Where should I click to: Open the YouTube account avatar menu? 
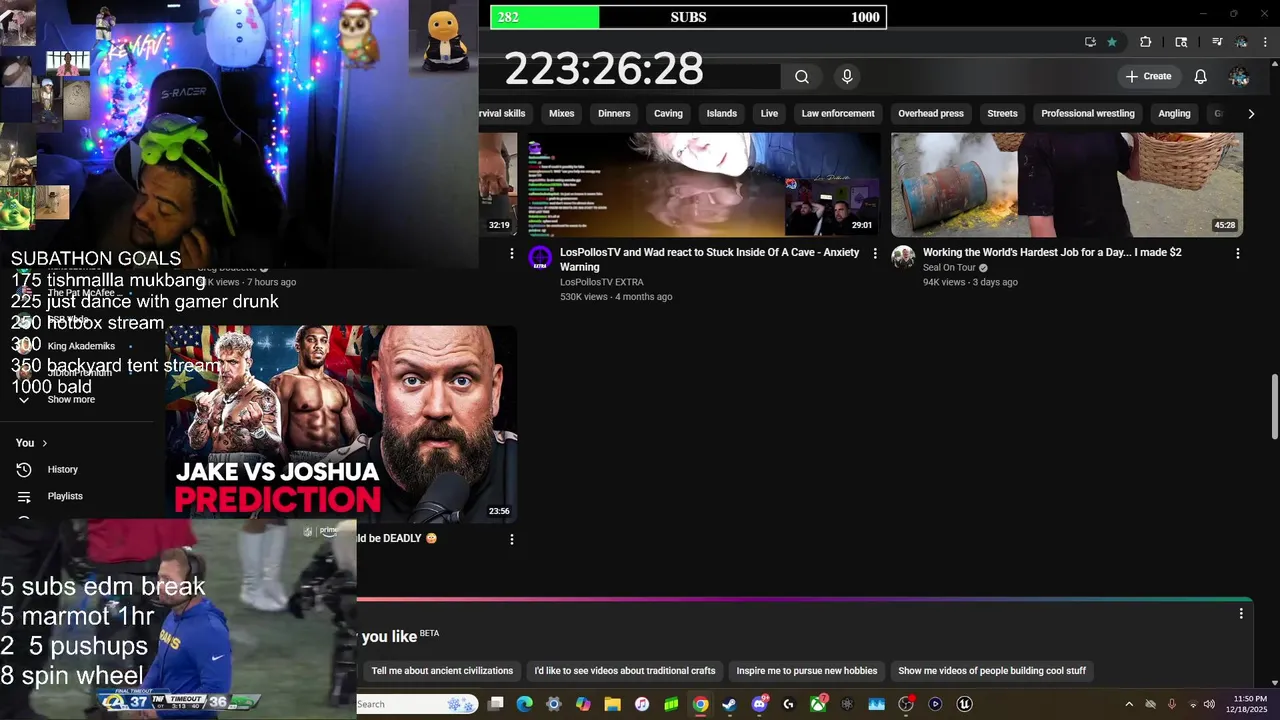pyautogui.click(x=1239, y=76)
